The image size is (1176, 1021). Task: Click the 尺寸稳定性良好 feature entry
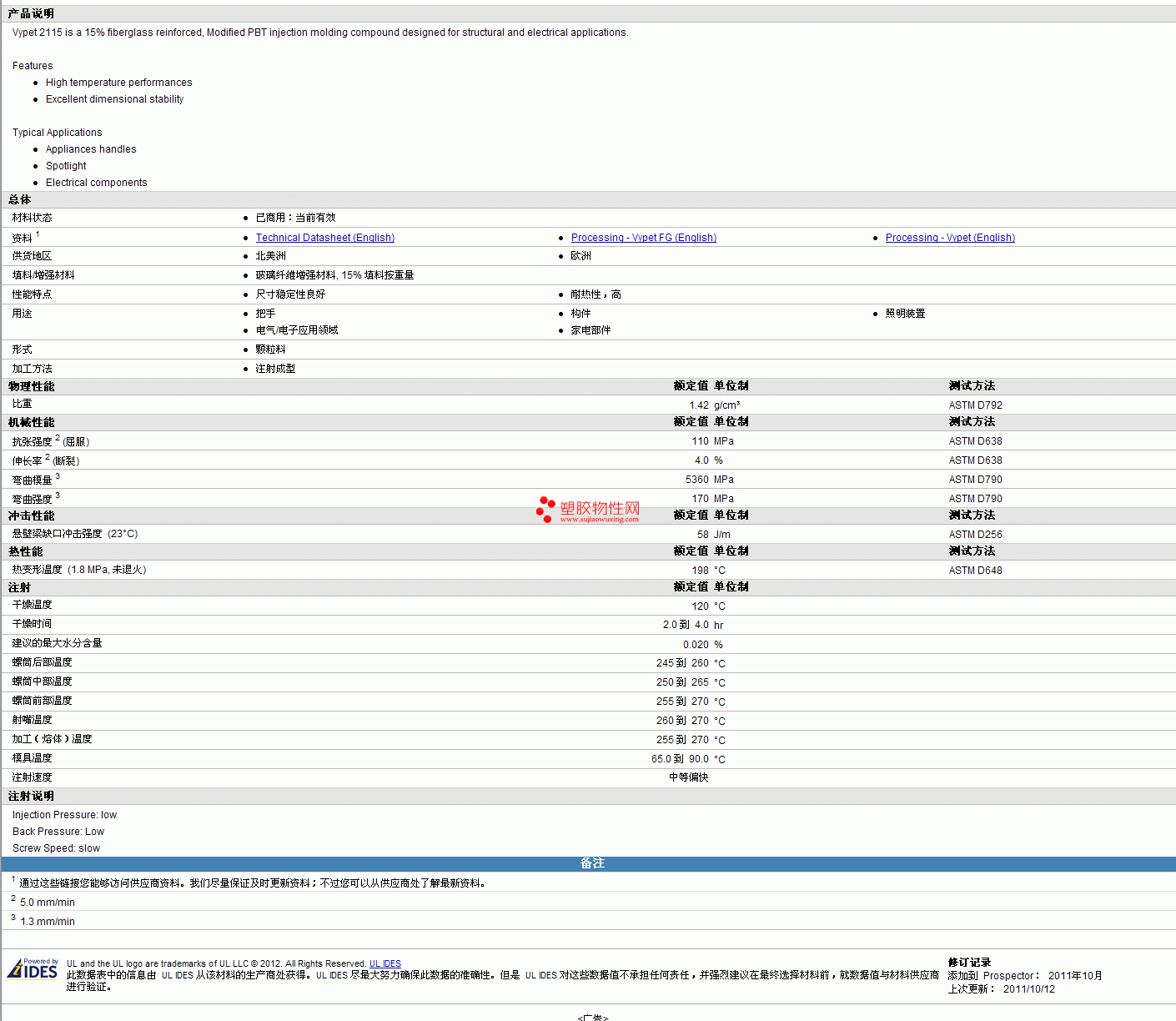pos(291,294)
